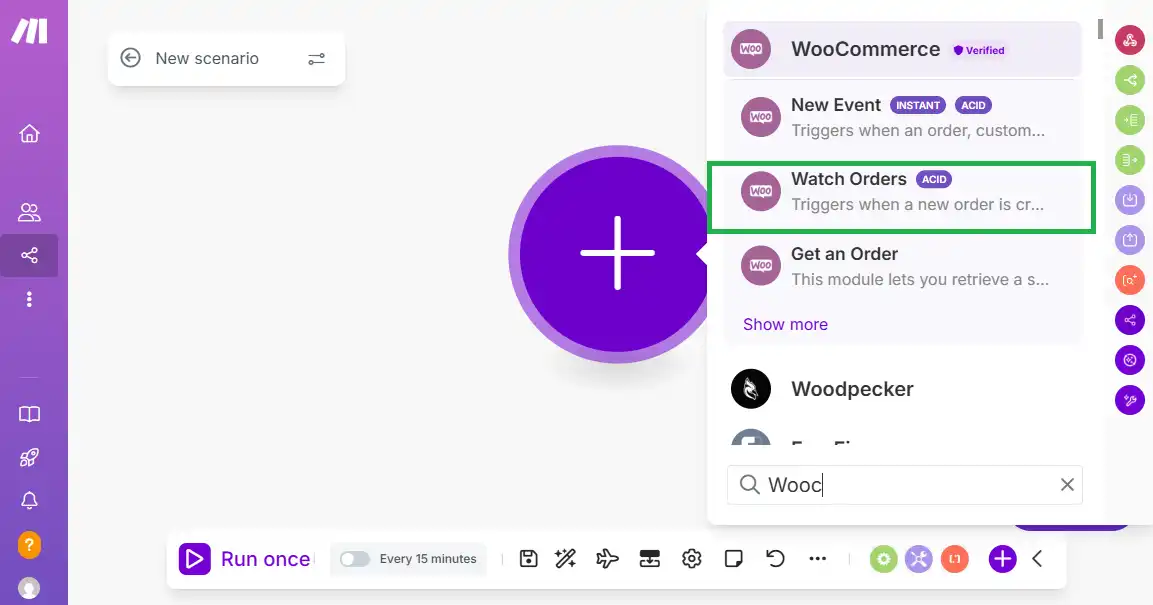Click the orange search-plus icon
Image resolution: width=1153 pixels, height=605 pixels.
[x=1130, y=280]
